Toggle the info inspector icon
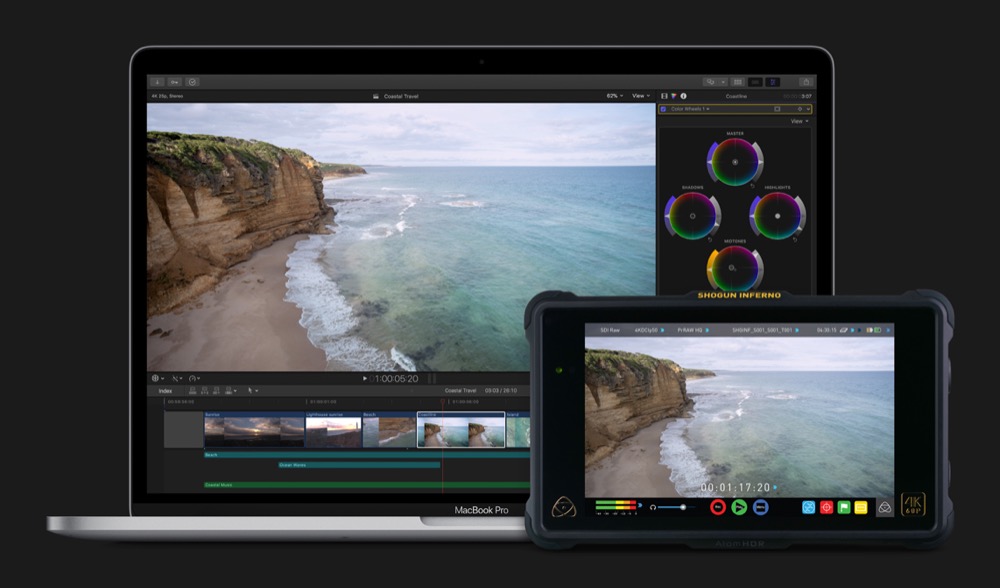This screenshot has height=588, width=1000. tap(684, 96)
